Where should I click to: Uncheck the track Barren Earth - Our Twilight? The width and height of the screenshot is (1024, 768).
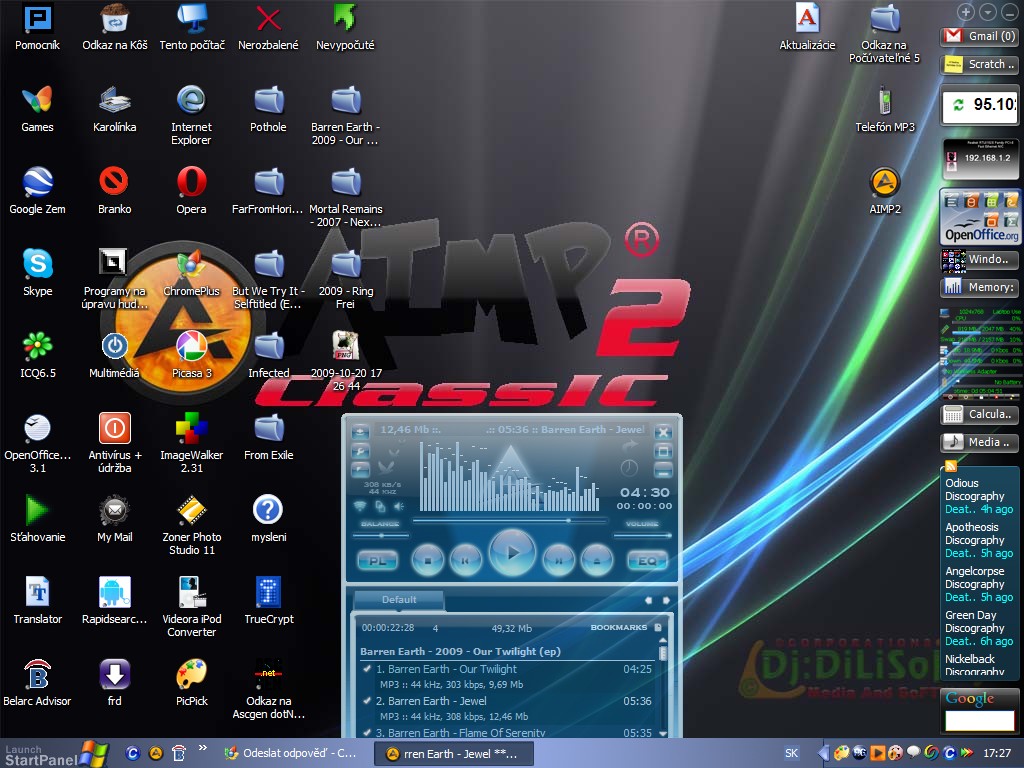click(x=367, y=670)
